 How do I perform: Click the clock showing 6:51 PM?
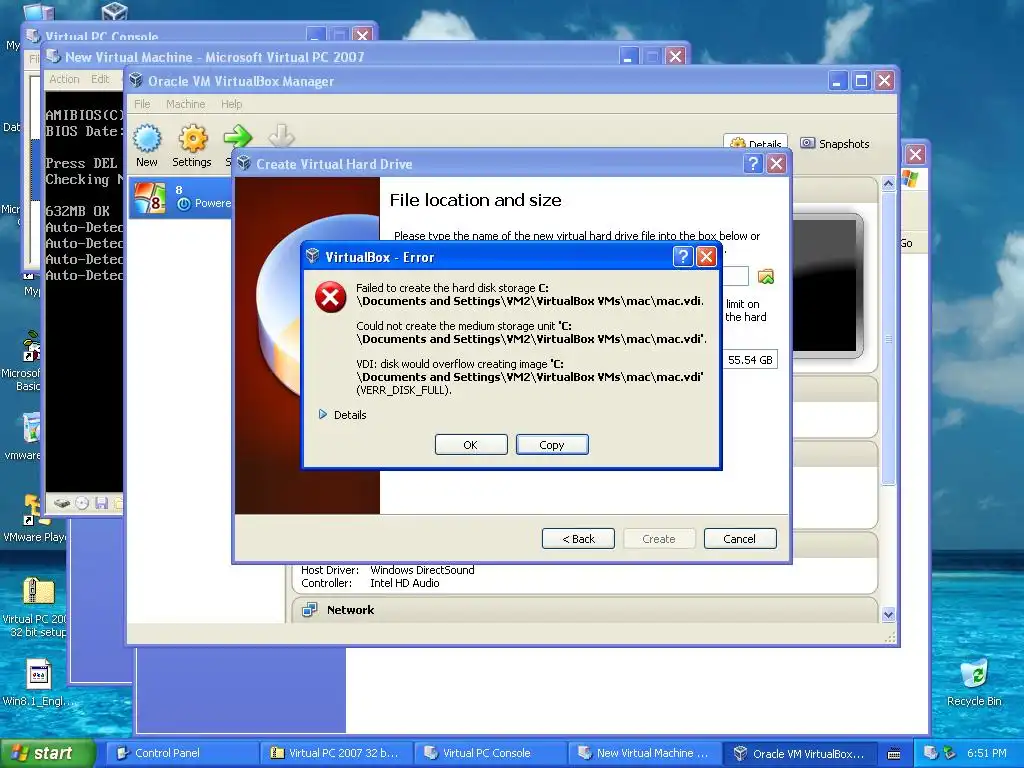[x=987, y=753]
